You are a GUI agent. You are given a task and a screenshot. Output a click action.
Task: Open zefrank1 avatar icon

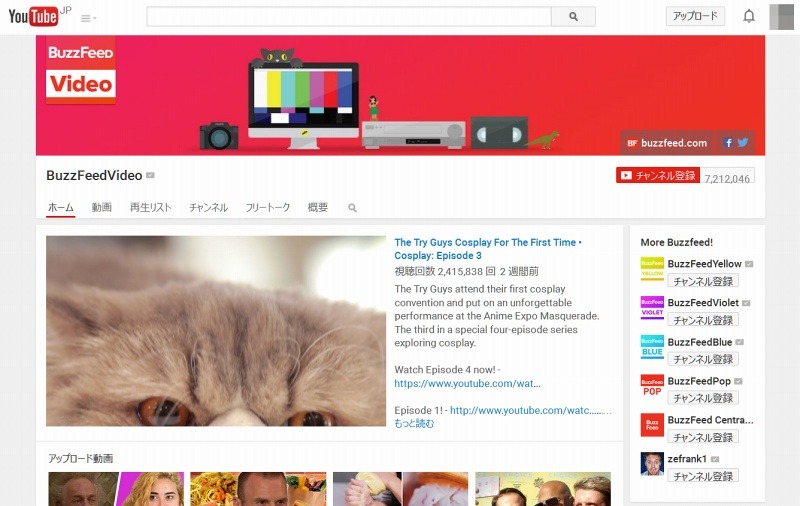click(652, 464)
